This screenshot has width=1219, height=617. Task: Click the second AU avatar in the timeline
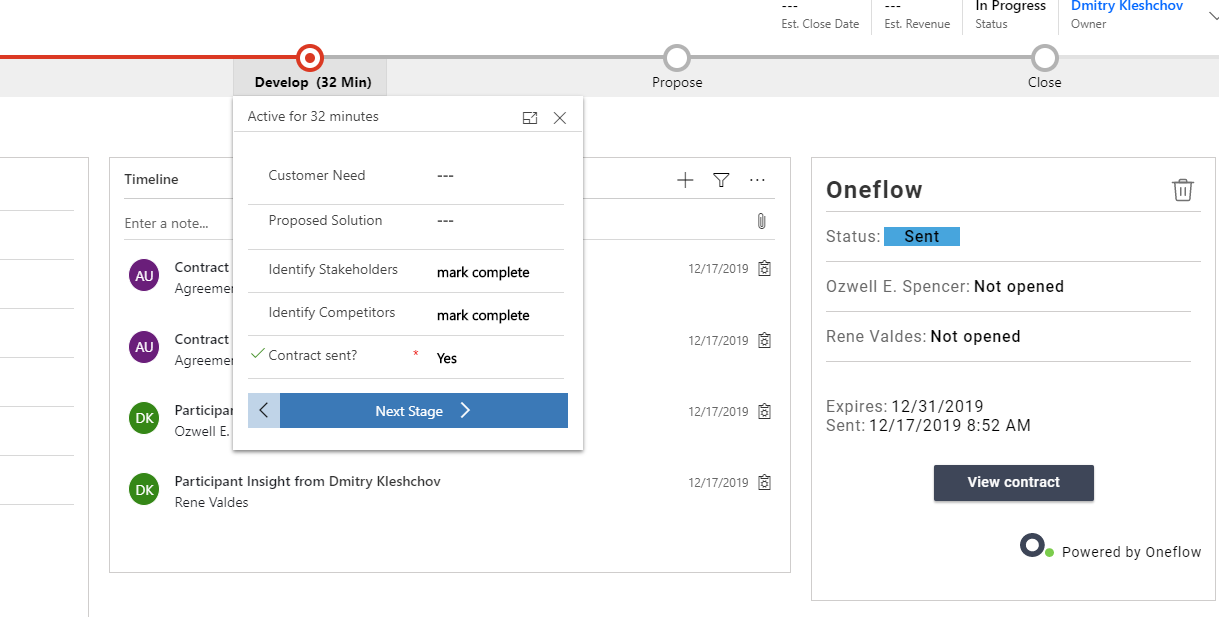145,347
